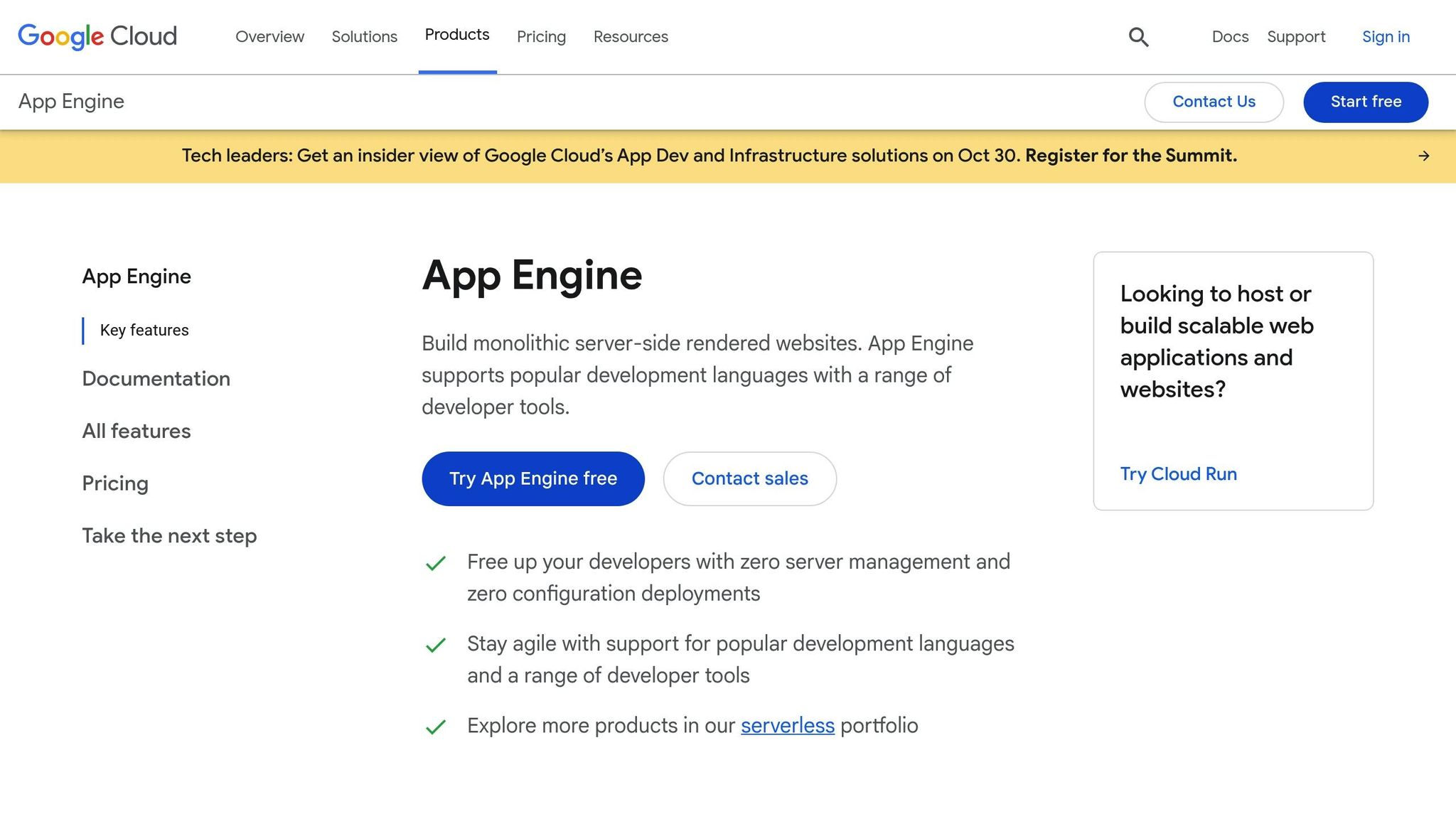1456x819 pixels.
Task: Click 'Stay agile with support' bullet text
Action: tap(741, 659)
